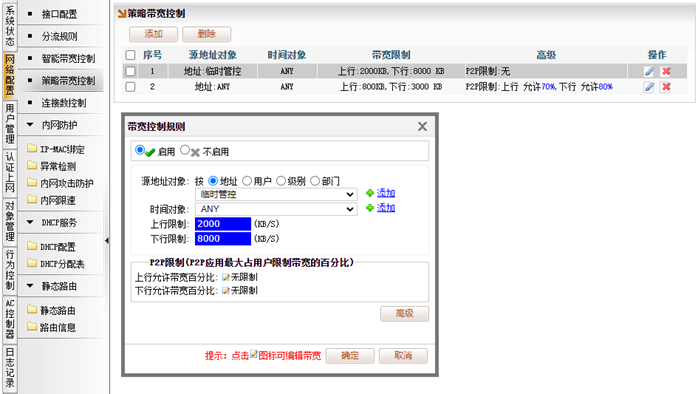The width and height of the screenshot is (698, 394).
Task: Switch to 系统状态 vertical tab
Action: [x=10, y=26]
